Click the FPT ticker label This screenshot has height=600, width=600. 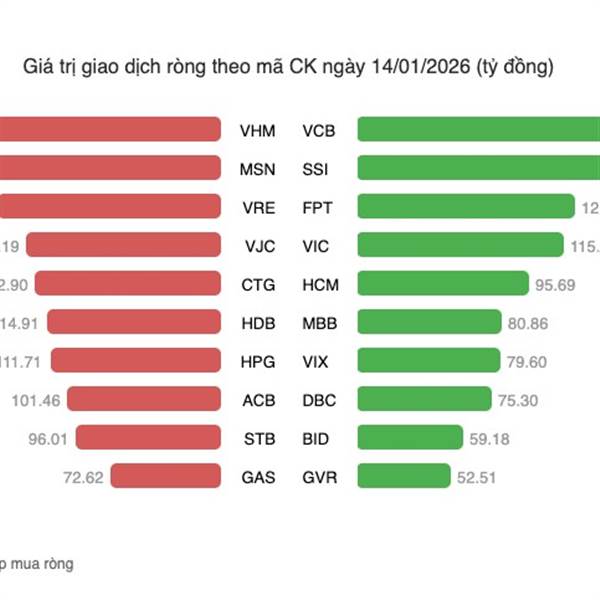tap(318, 207)
